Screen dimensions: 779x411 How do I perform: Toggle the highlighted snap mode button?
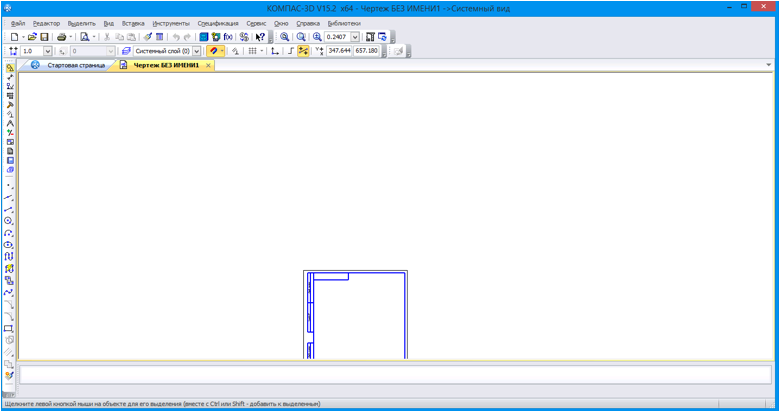pos(303,51)
